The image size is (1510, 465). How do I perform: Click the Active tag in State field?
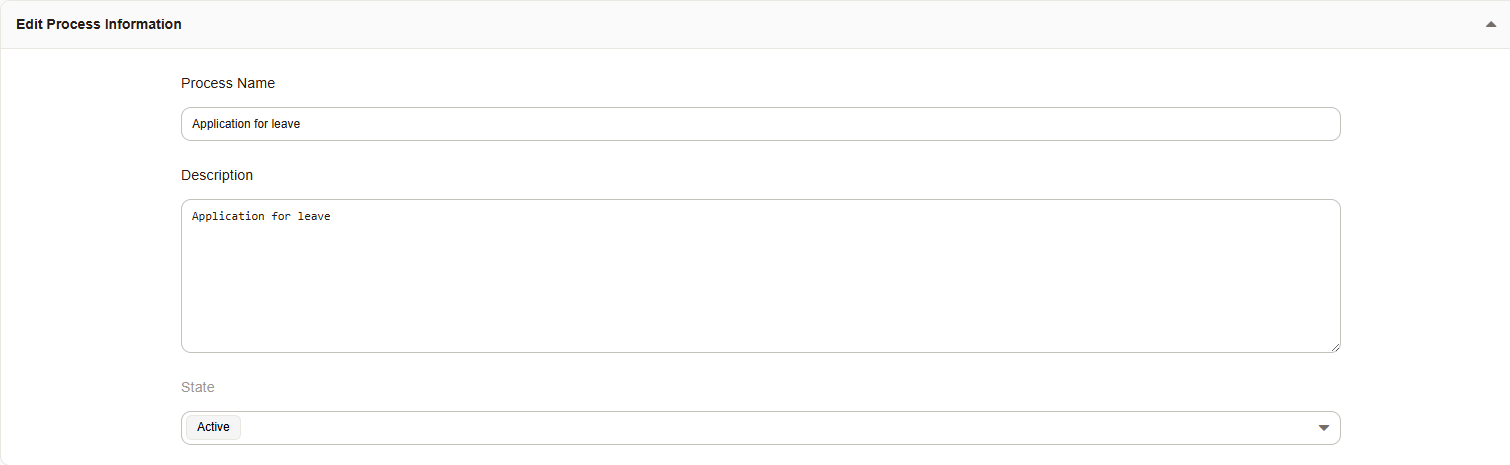pos(213,427)
